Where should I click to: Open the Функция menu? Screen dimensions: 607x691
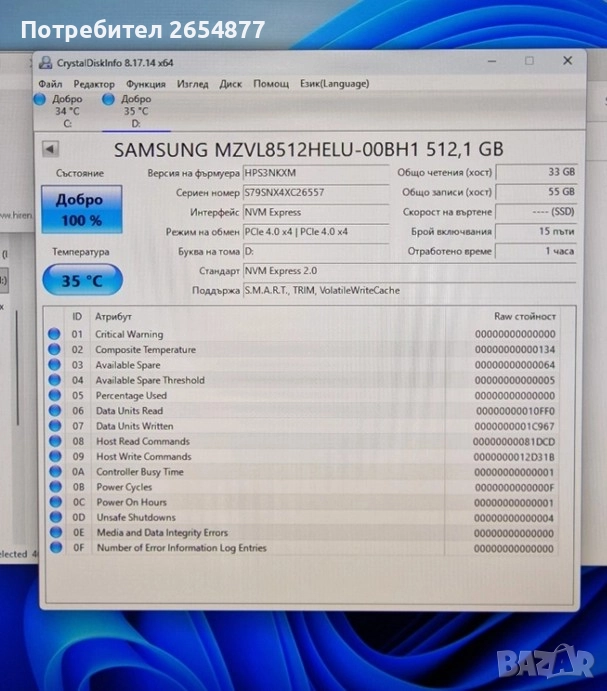coord(146,84)
